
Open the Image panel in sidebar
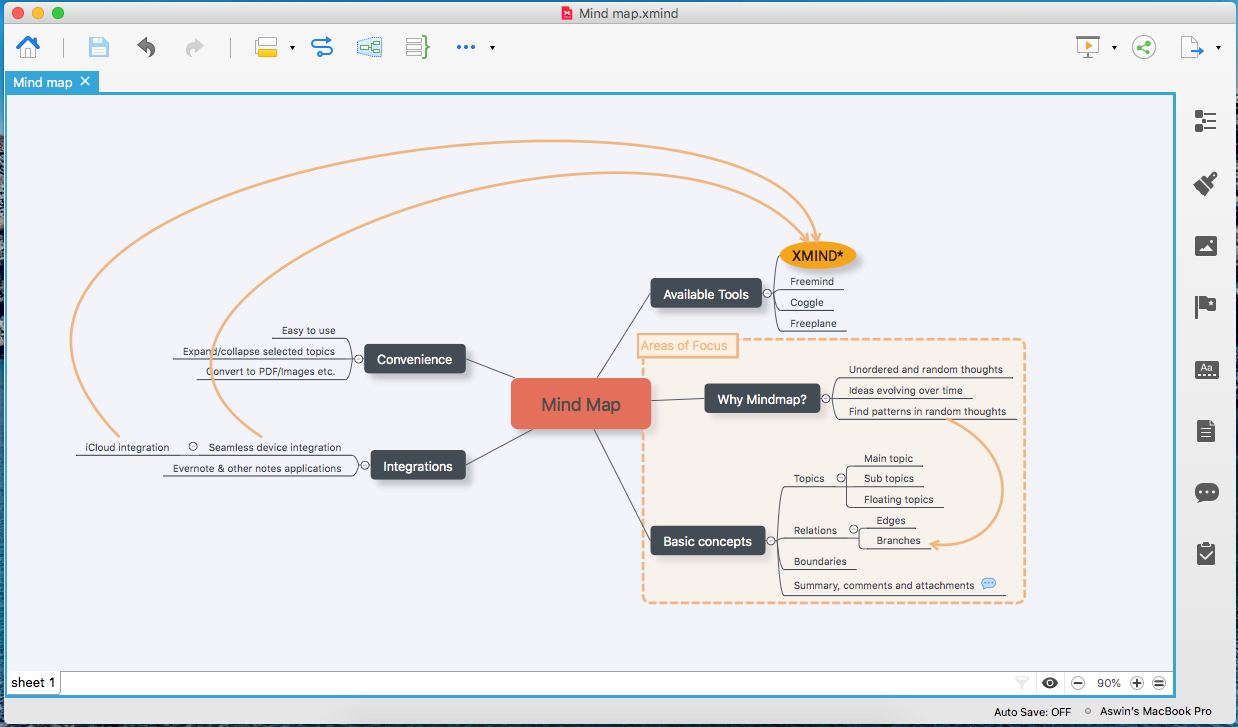point(1206,245)
